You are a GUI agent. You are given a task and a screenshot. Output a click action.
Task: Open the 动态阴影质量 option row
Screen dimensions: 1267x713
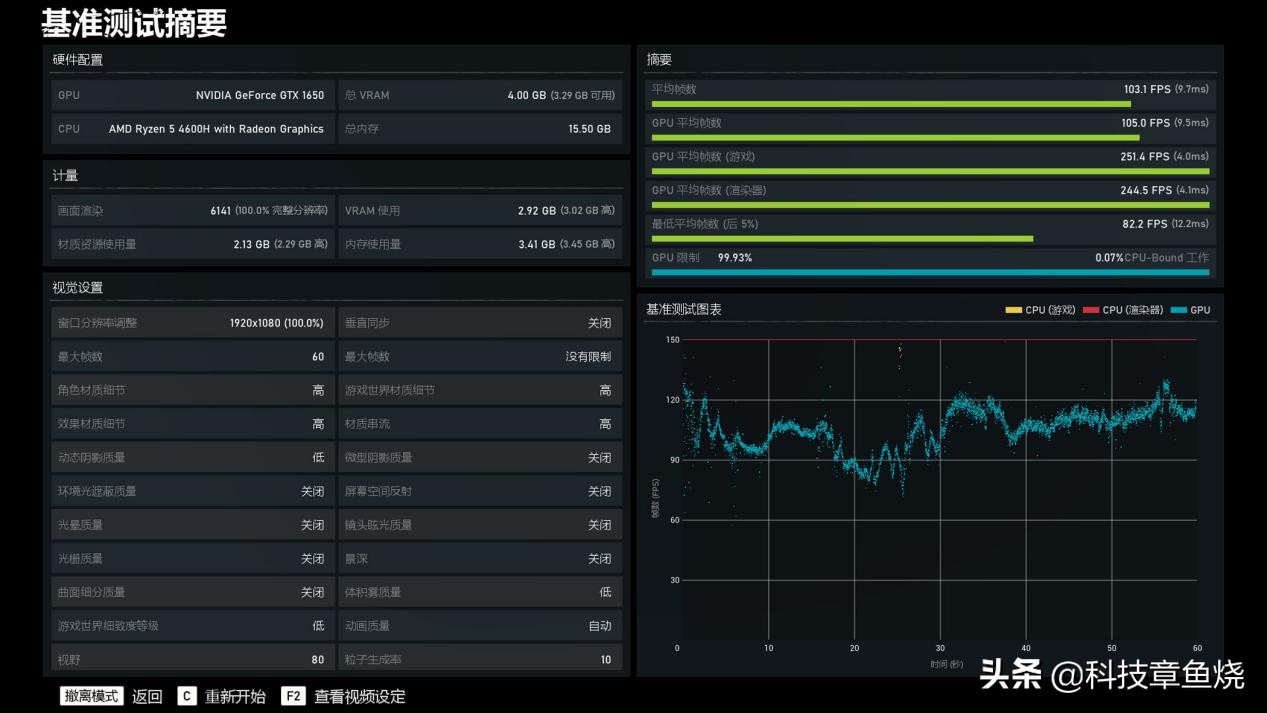coord(191,457)
